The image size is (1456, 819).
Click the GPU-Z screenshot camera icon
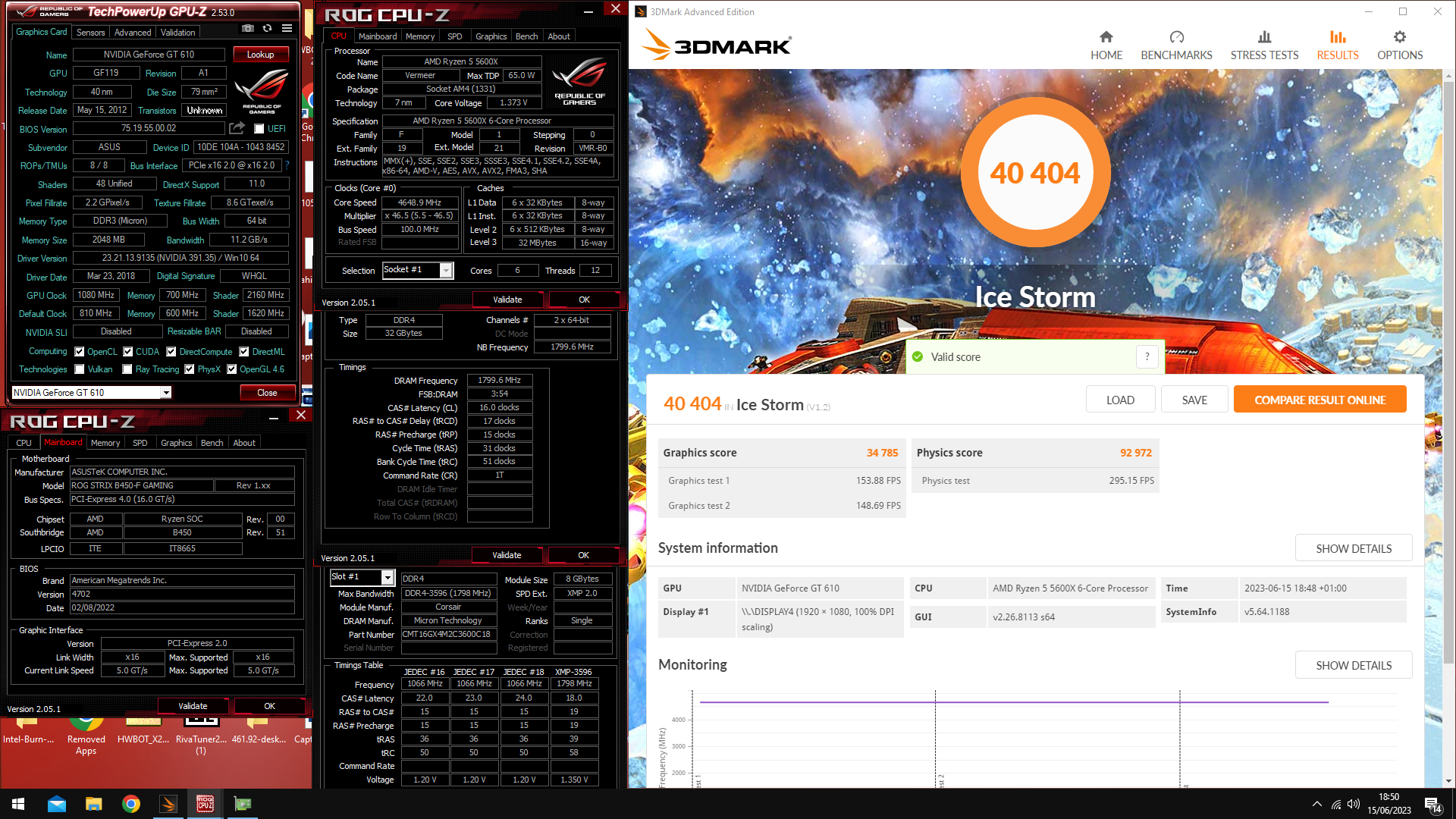click(248, 29)
